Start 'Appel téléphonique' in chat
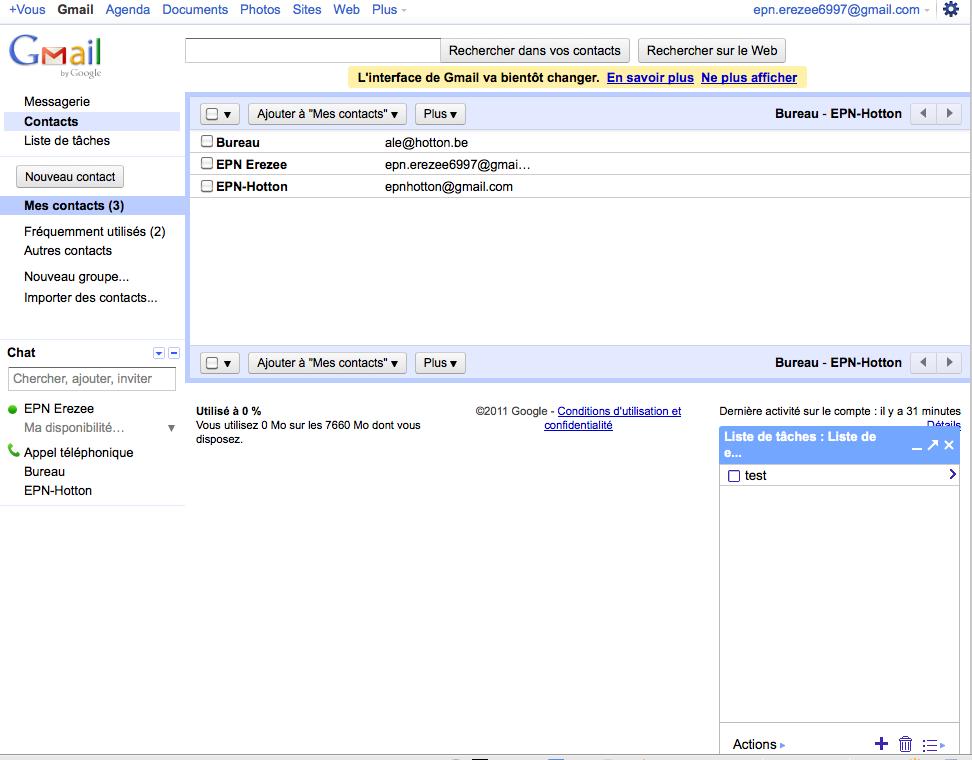Screen dimensions: 972x760 pyautogui.click(x=79, y=453)
